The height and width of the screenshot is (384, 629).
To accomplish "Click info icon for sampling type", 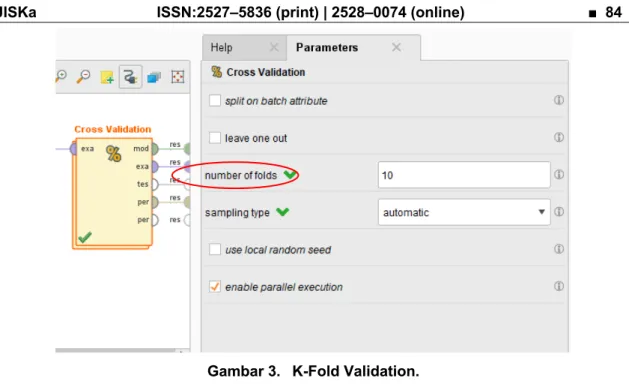I will tap(559, 211).
